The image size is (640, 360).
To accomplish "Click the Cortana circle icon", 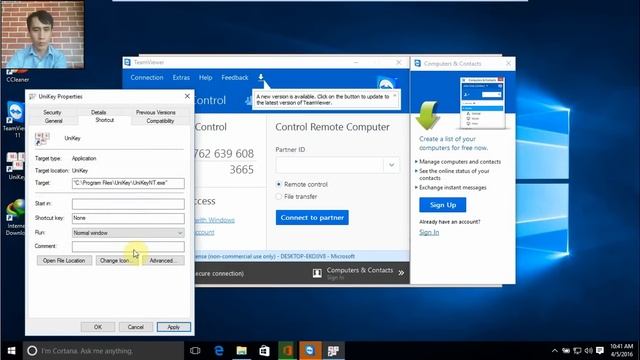I will click(32, 351).
